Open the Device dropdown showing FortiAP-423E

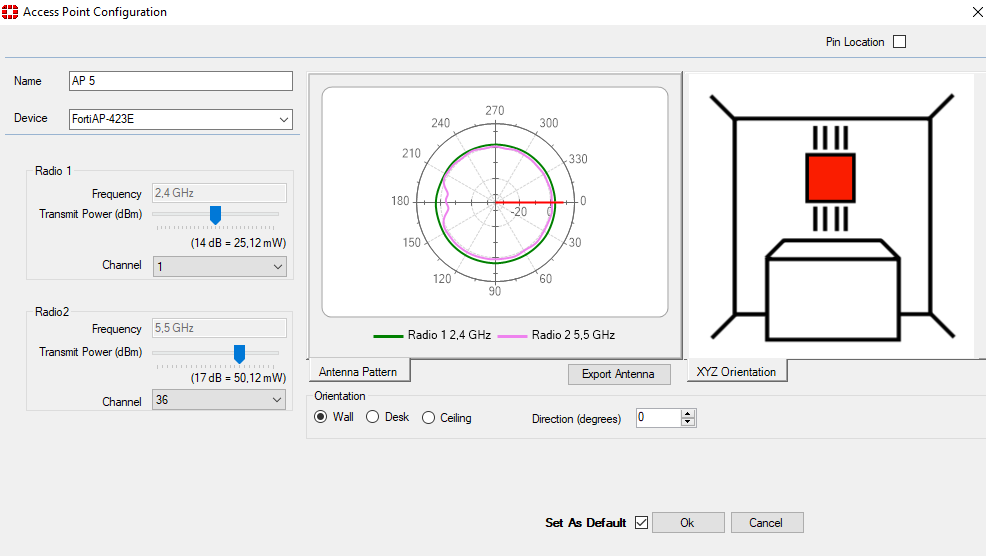pyautogui.click(x=181, y=119)
